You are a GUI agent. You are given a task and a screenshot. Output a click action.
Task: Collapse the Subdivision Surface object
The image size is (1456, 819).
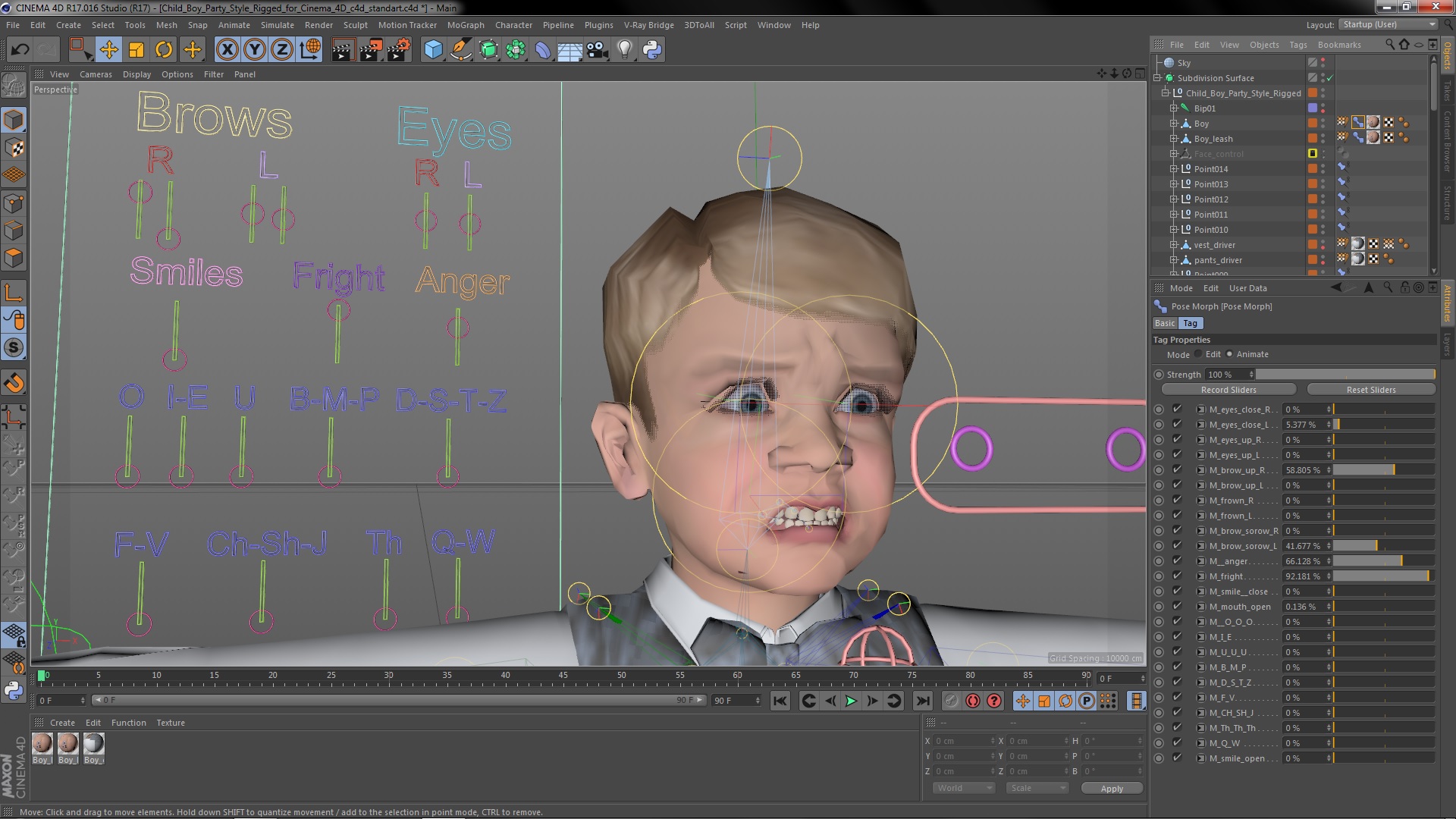click(1158, 78)
